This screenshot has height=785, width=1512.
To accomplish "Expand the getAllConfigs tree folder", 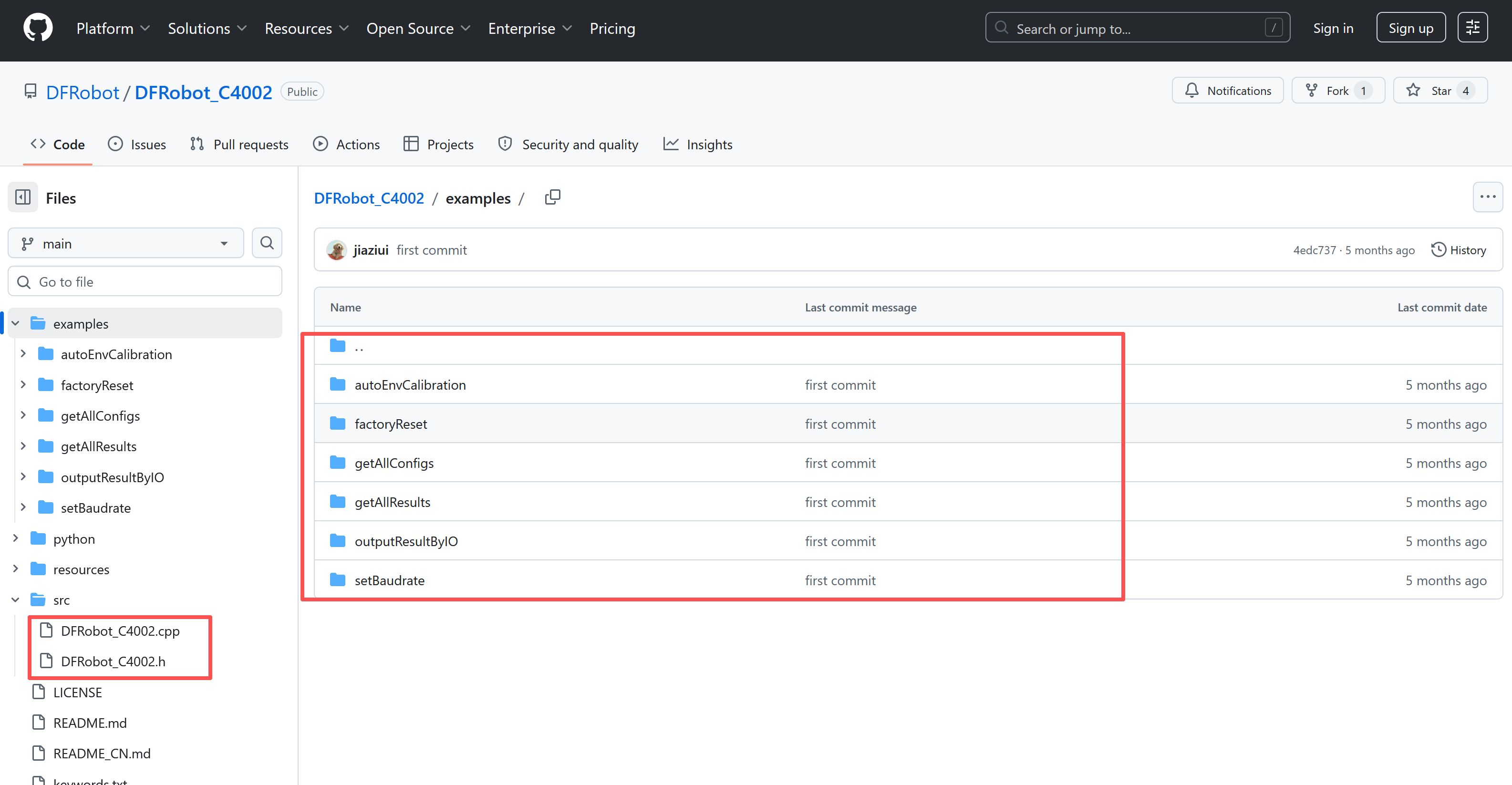I will pos(23,415).
